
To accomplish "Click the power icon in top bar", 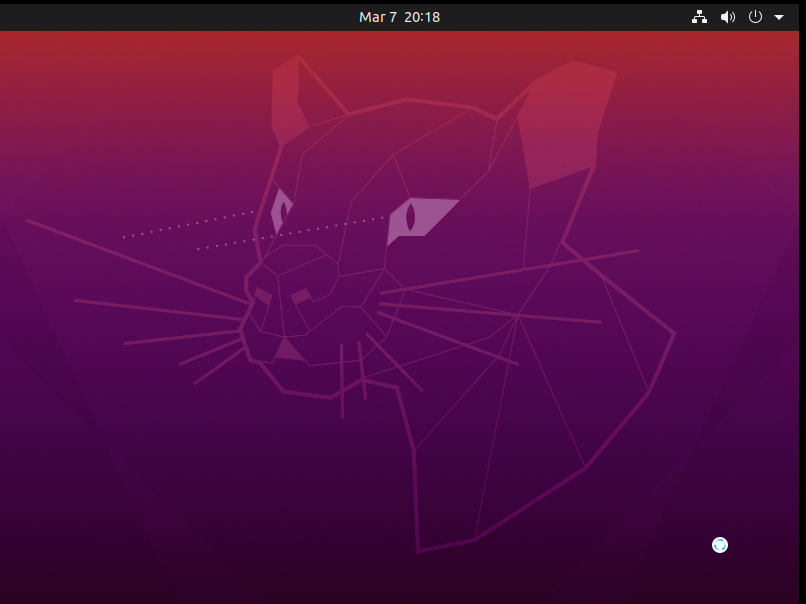I will tap(755, 17).
